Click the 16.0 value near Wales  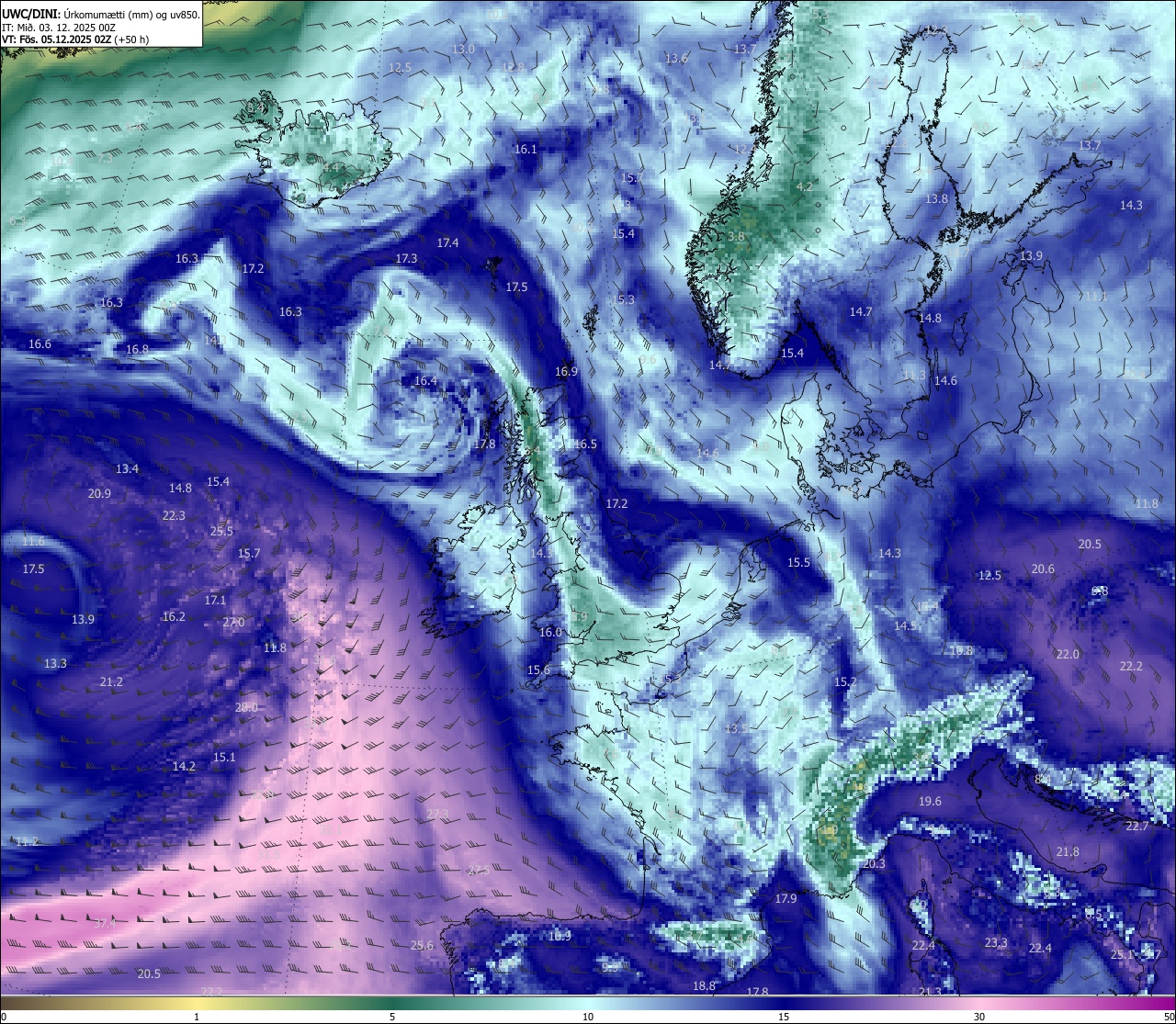click(x=550, y=632)
